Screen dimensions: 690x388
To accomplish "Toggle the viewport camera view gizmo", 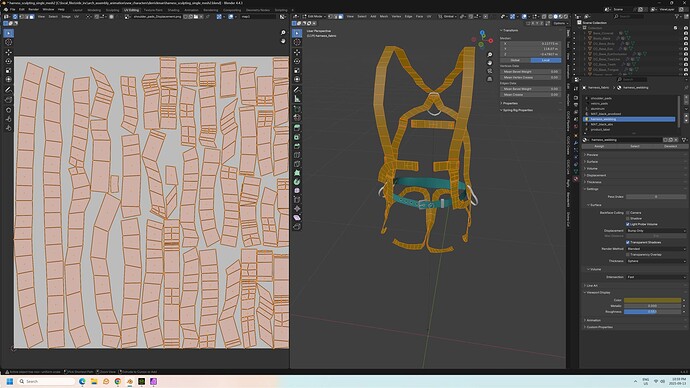I will pos(490,71).
